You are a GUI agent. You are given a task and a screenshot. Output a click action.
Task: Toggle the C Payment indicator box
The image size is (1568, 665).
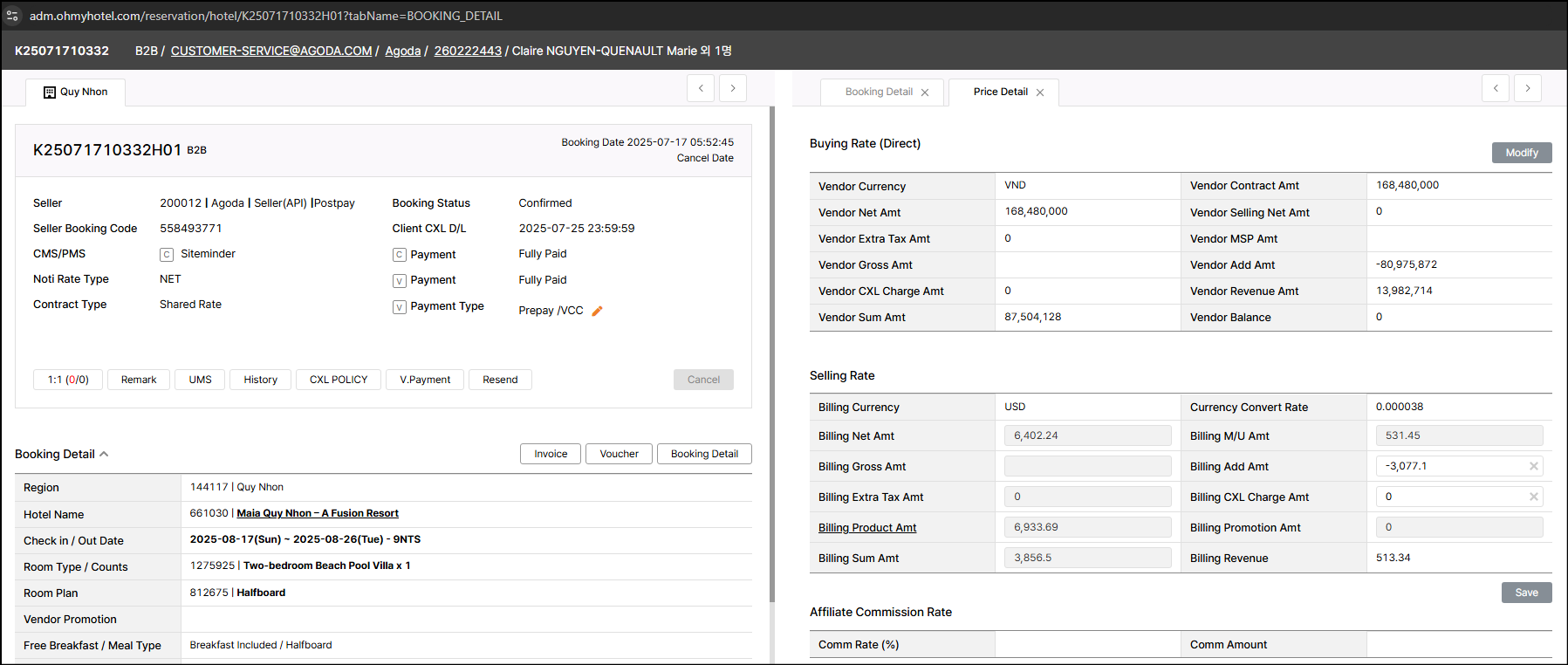[x=400, y=255]
